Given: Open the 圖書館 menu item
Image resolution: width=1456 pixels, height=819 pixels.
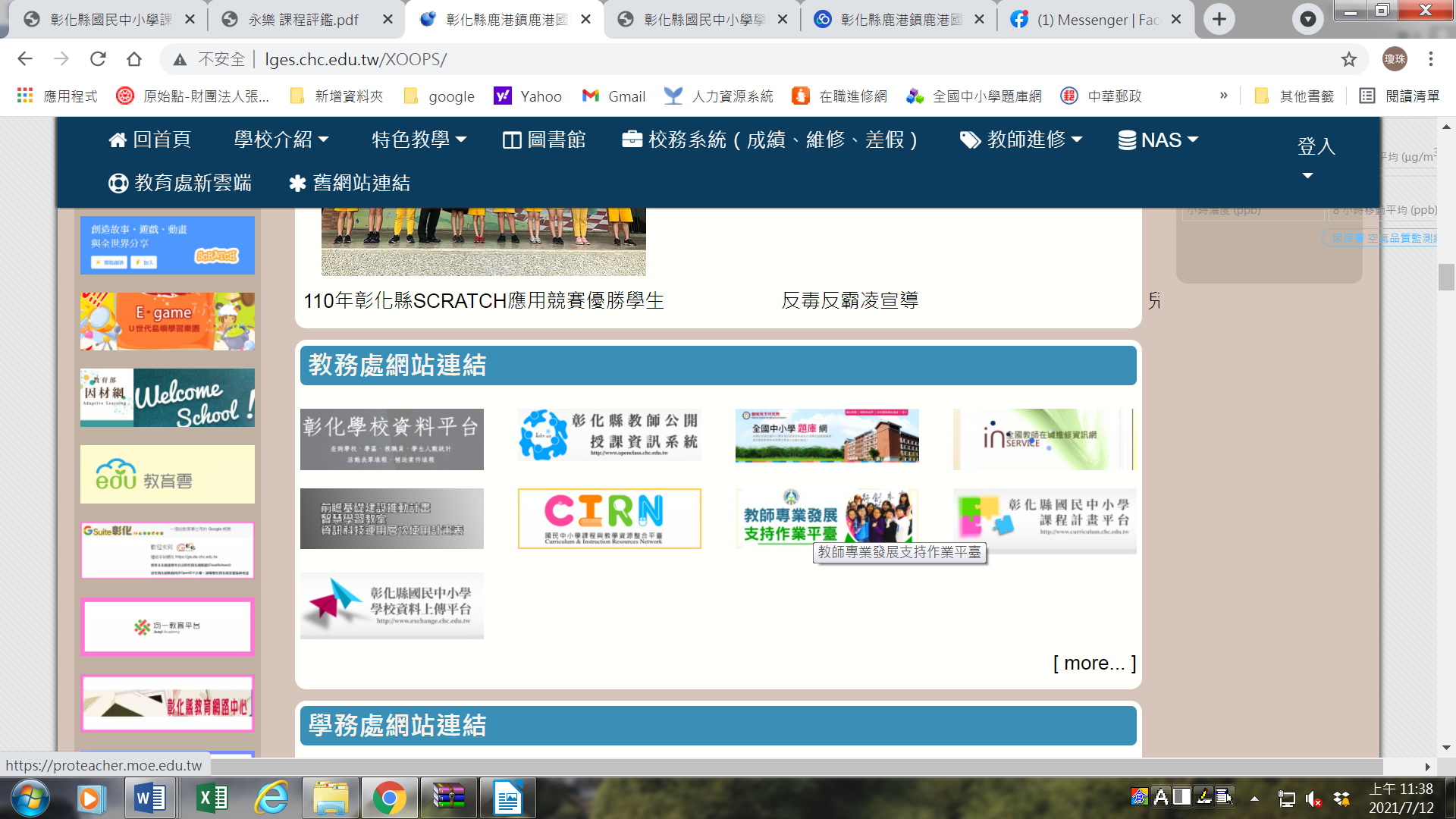Looking at the screenshot, I should (544, 140).
